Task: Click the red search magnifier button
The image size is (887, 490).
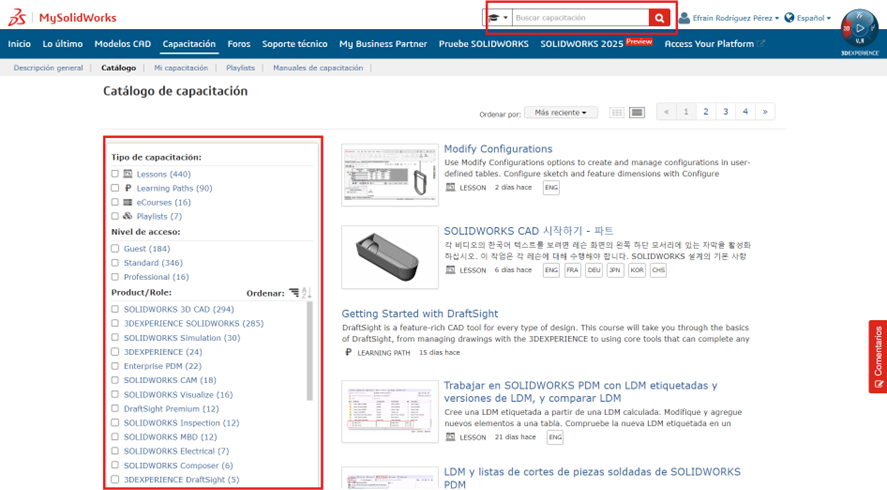Action: point(659,18)
